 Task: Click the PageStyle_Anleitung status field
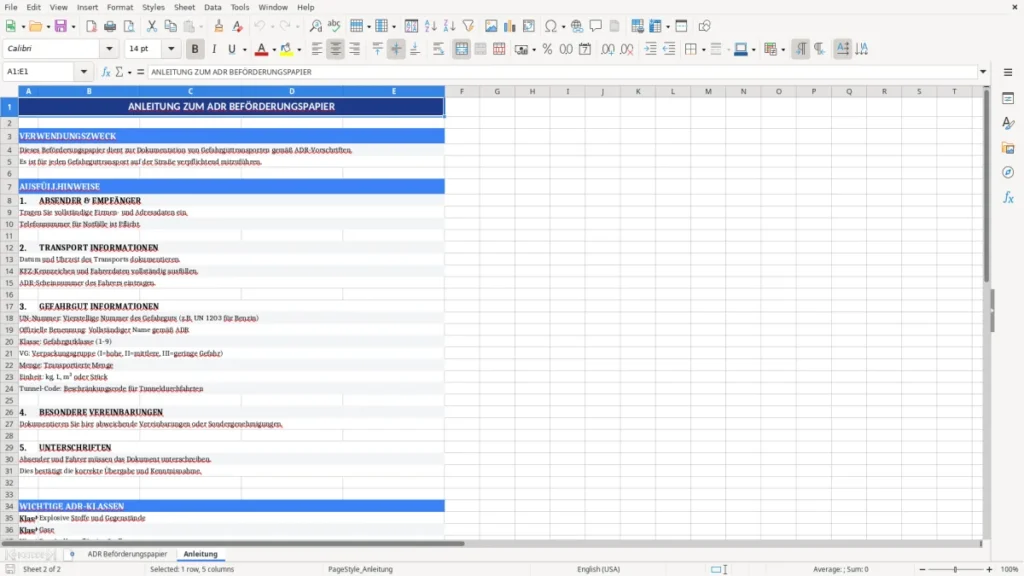(360, 569)
